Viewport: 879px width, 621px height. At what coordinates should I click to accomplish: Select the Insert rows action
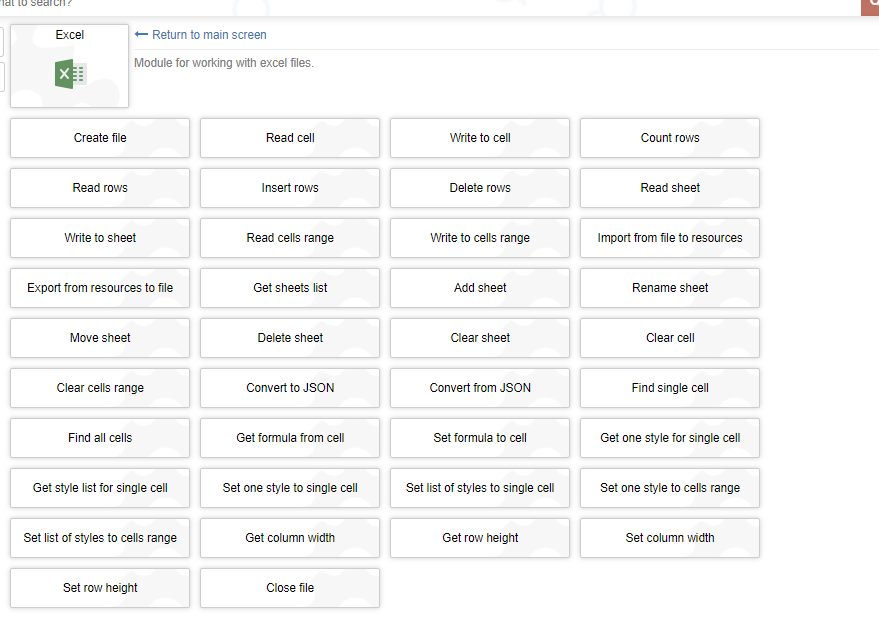pos(290,188)
